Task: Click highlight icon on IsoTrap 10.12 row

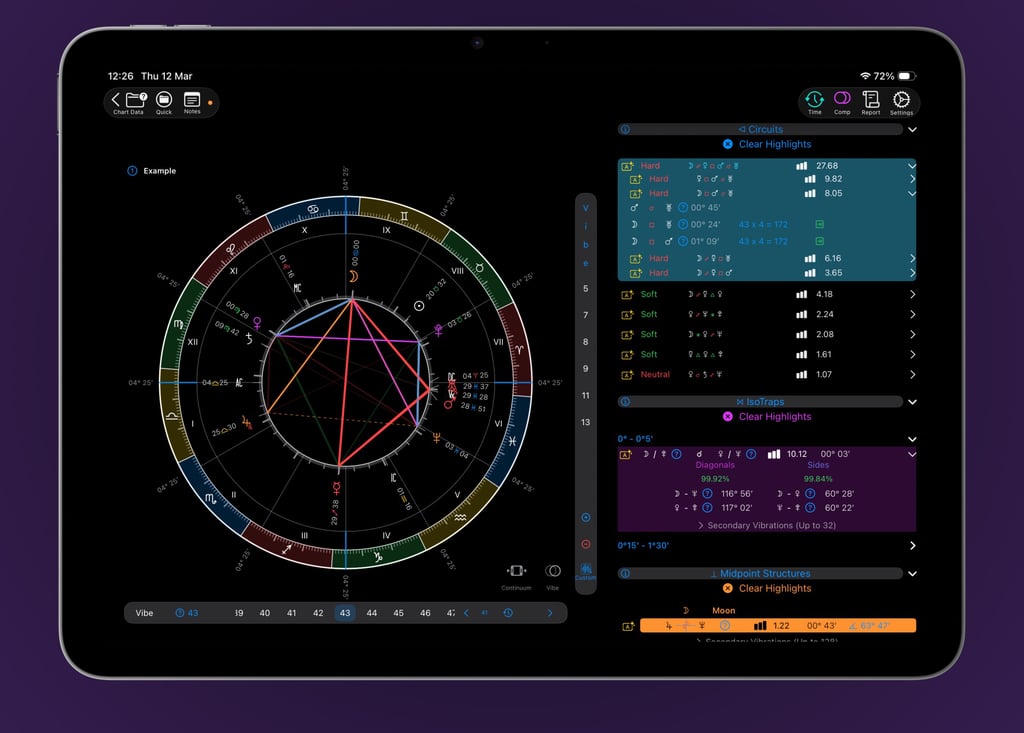Action: (x=626, y=454)
